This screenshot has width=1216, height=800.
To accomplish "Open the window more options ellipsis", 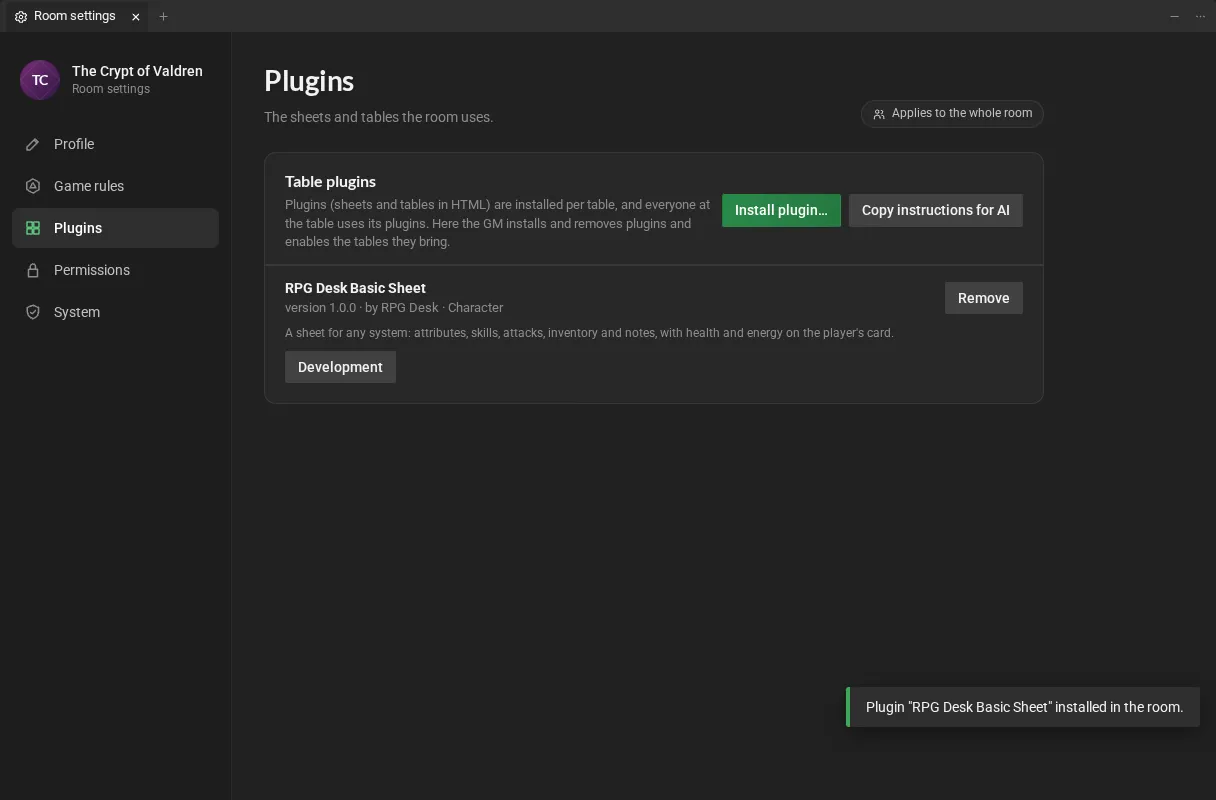I will (x=1200, y=17).
